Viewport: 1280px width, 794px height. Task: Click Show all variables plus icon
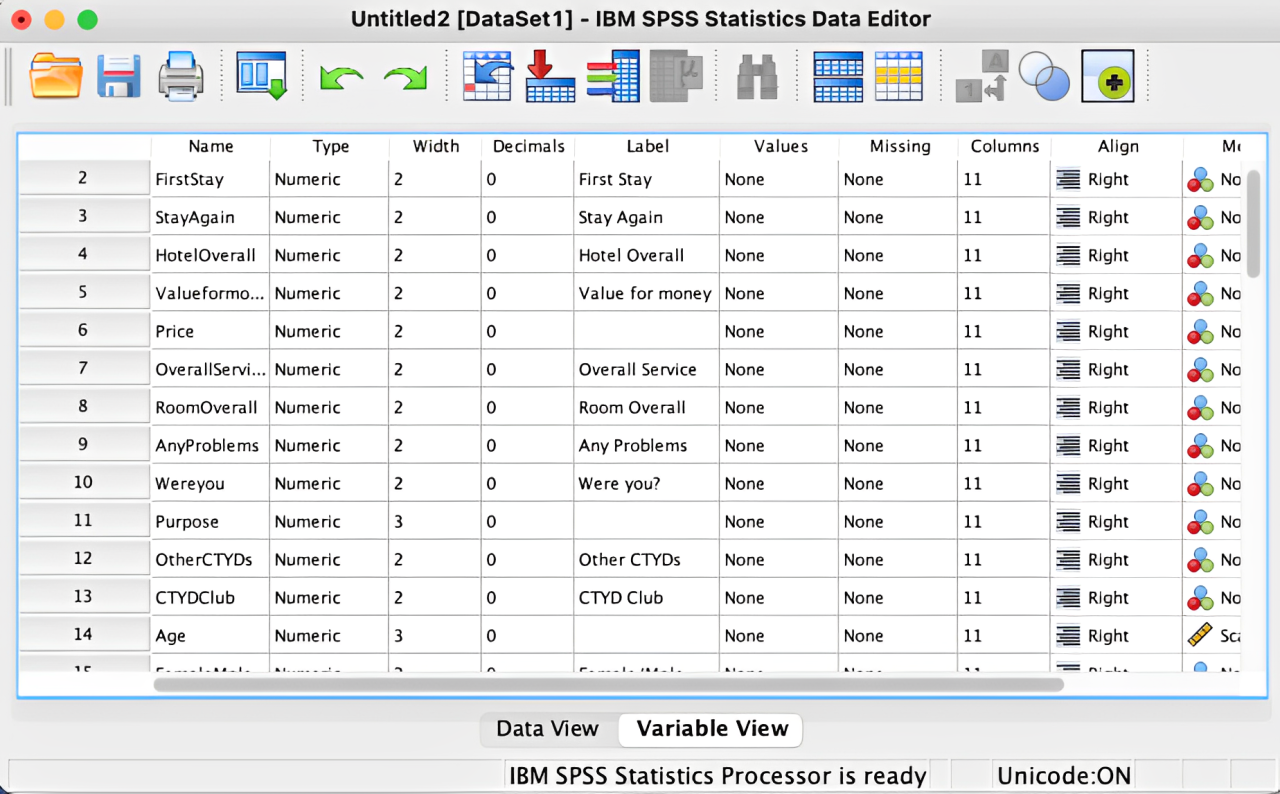pyautogui.click(x=1108, y=76)
